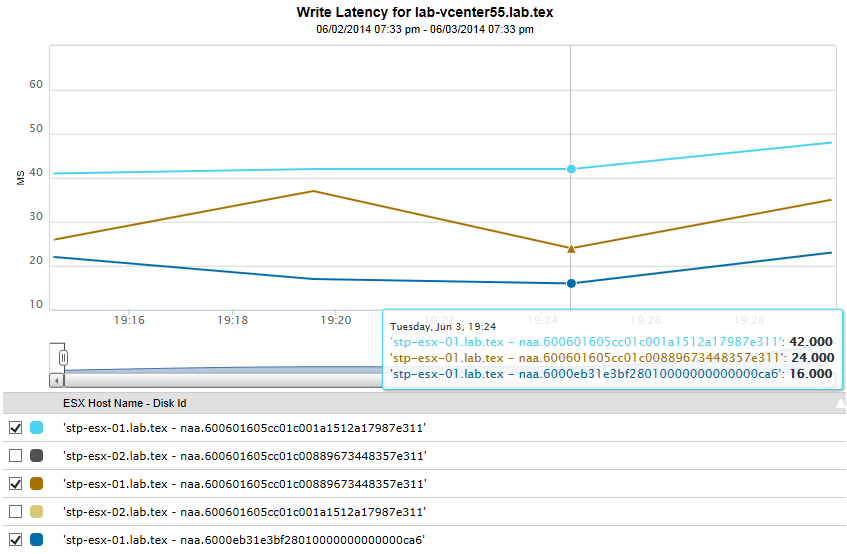Click label 'stp-esx-02.lab.tex - naa.600601605cc01c001a1512a17987e311'

pos(245,512)
